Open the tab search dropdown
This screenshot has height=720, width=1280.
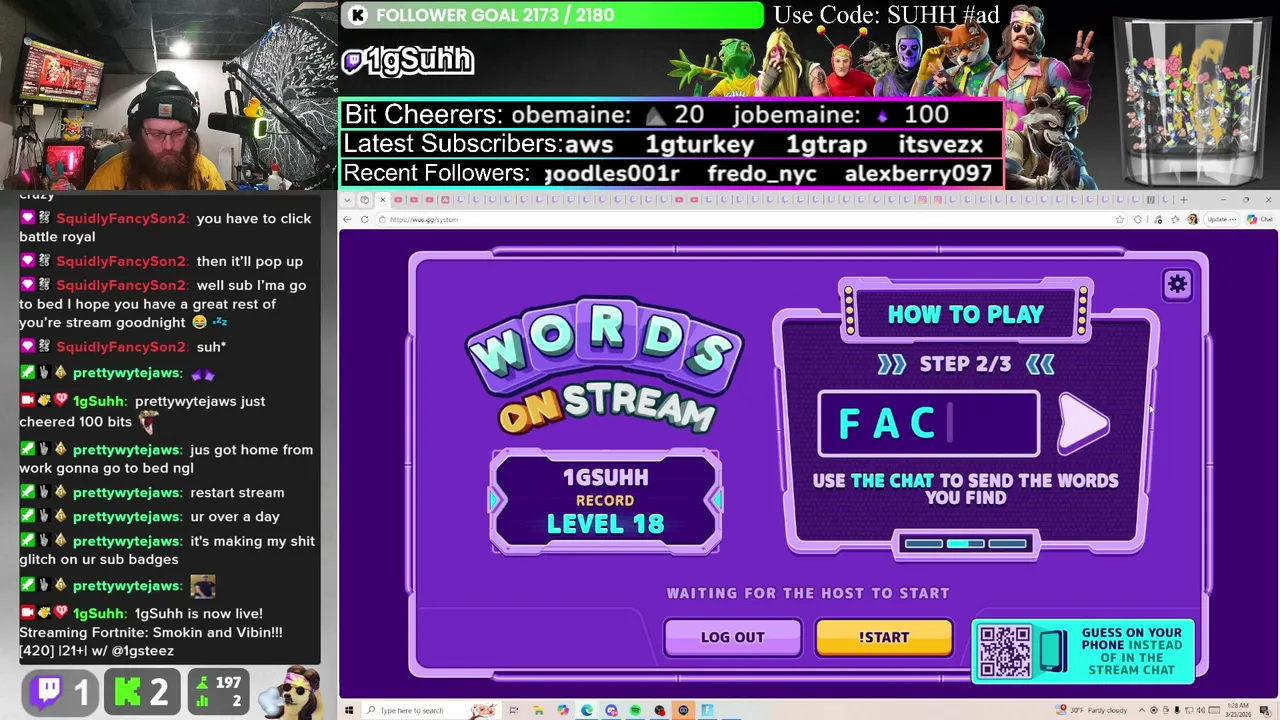point(347,200)
